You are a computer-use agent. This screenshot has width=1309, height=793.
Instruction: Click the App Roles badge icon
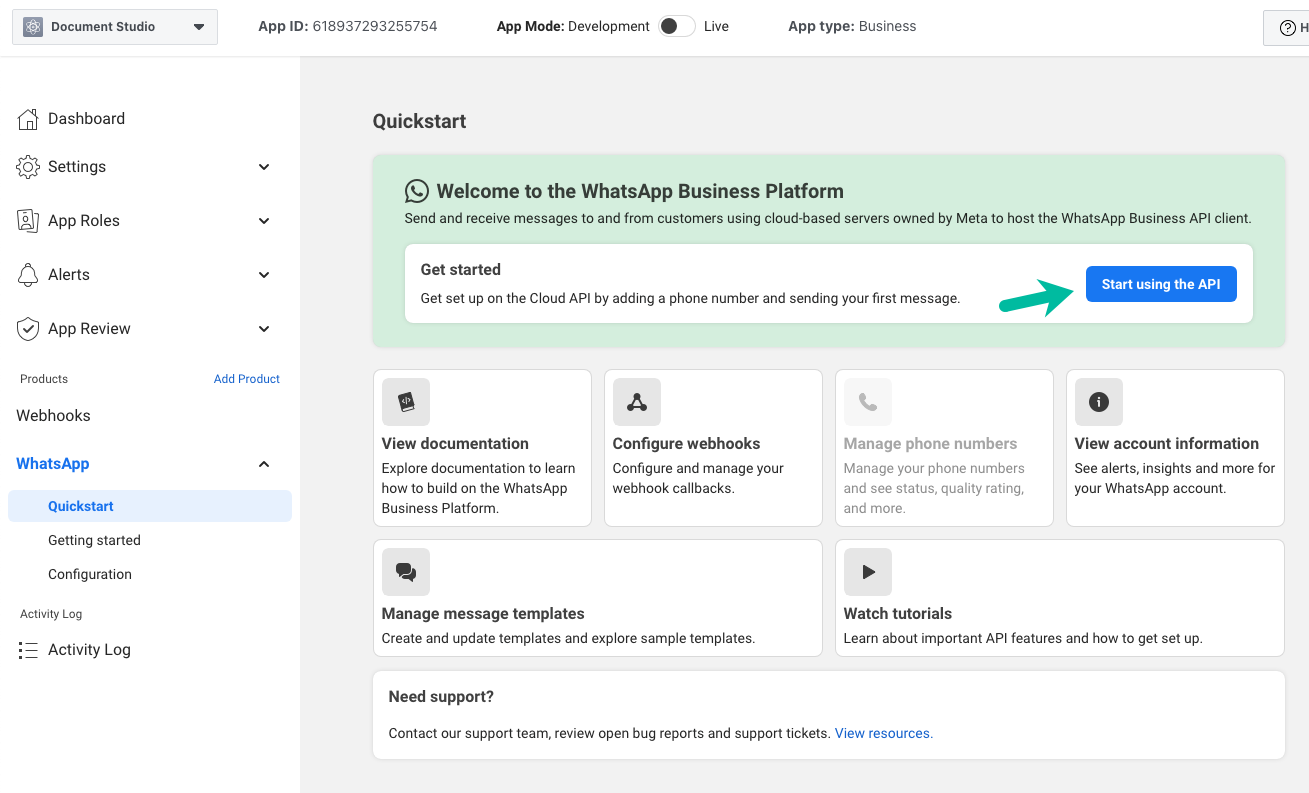(x=28, y=221)
